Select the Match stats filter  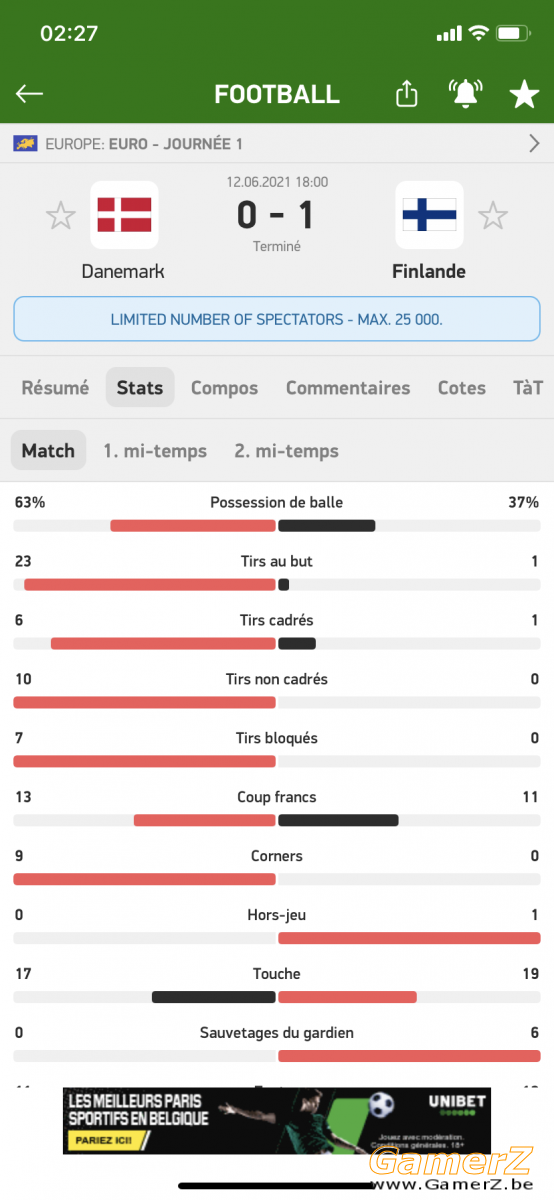click(48, 451)
